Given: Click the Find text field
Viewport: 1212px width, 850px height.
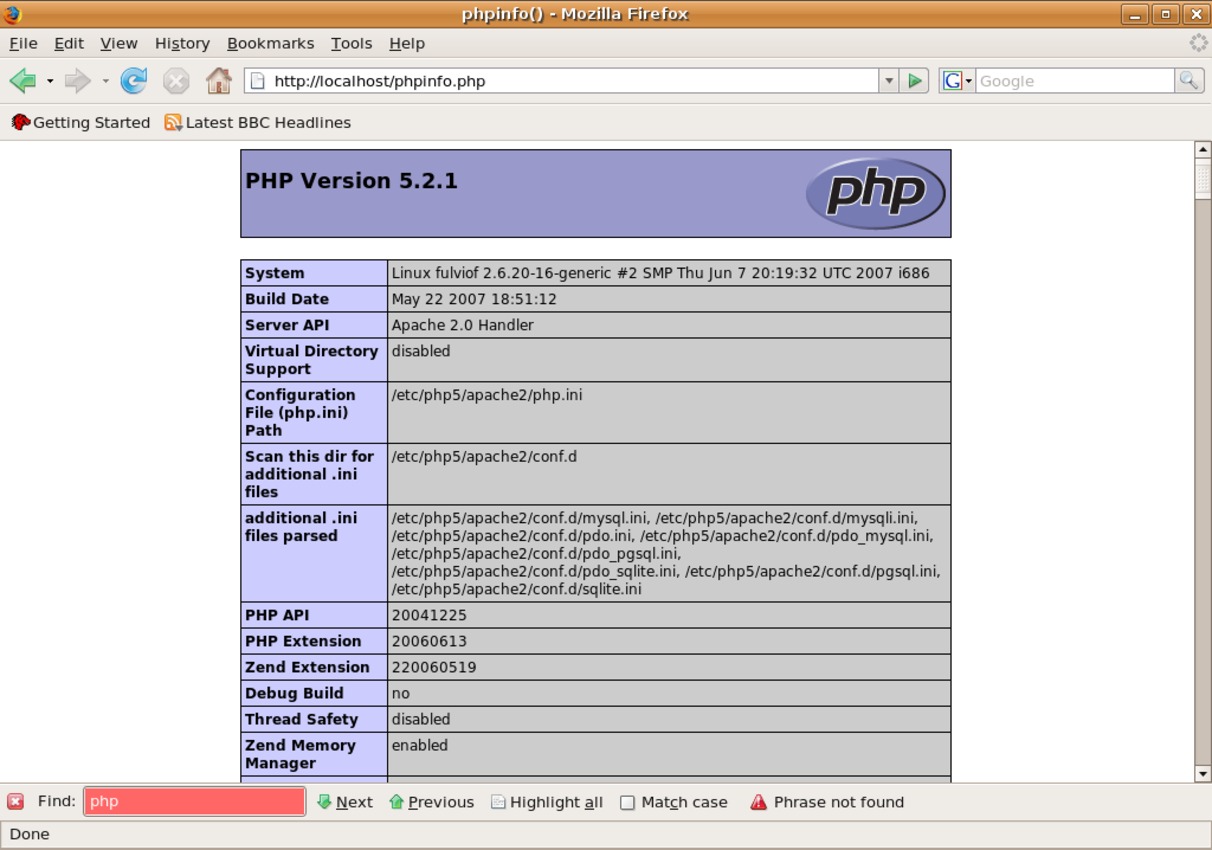Looking at the screenshot, I should 194,802.
